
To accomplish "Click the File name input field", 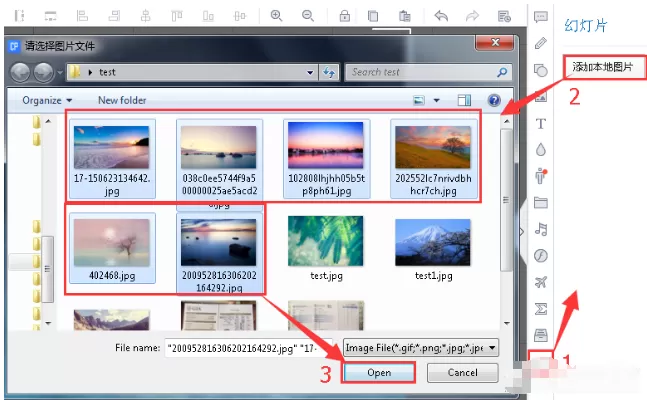I will [x=248, y=348].
